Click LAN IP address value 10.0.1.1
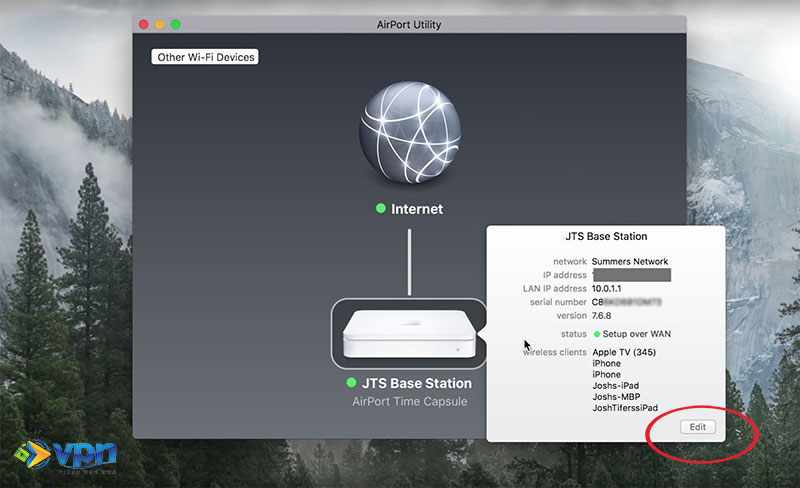The image size is (800, 488). 606,288
